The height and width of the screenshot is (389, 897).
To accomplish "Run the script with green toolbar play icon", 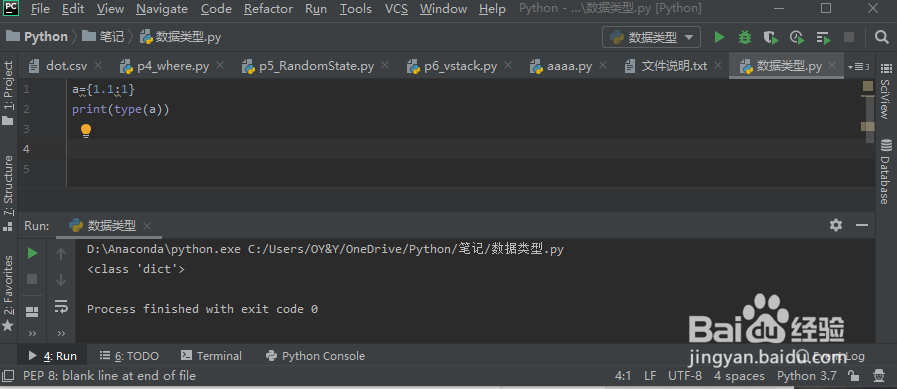I will coord(719,38).
